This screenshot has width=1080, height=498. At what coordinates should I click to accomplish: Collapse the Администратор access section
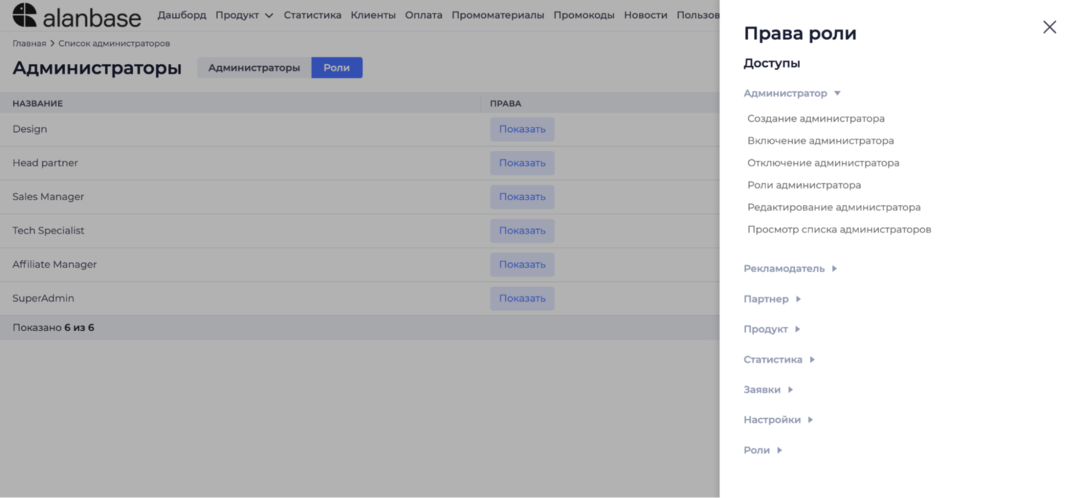click(792, 93)
